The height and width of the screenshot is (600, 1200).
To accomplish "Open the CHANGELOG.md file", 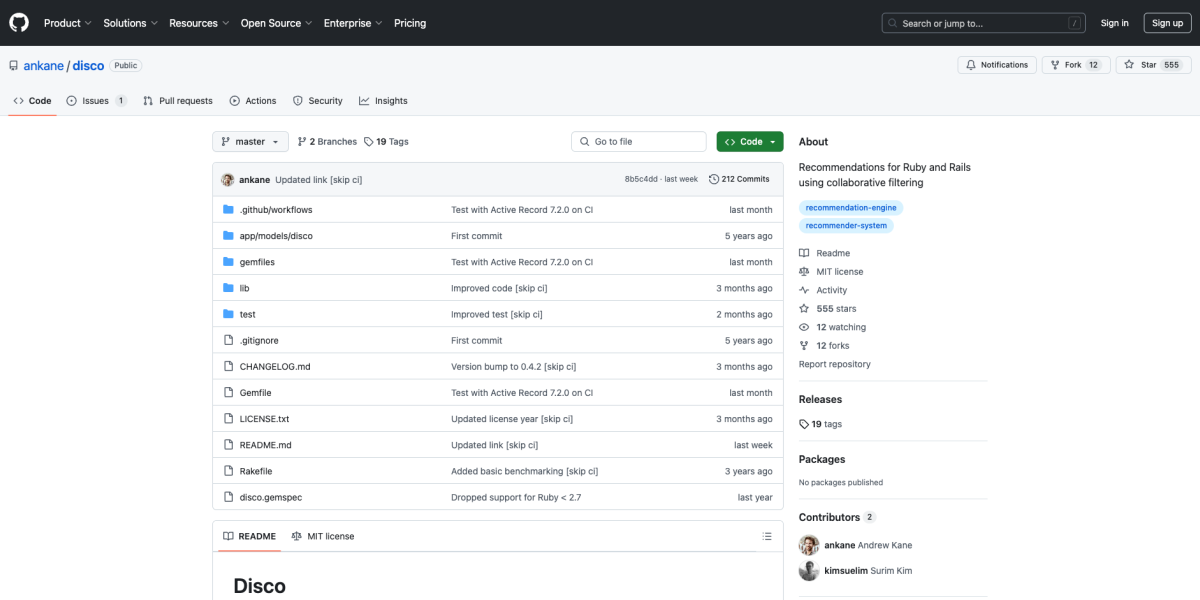I will (275, 367).
